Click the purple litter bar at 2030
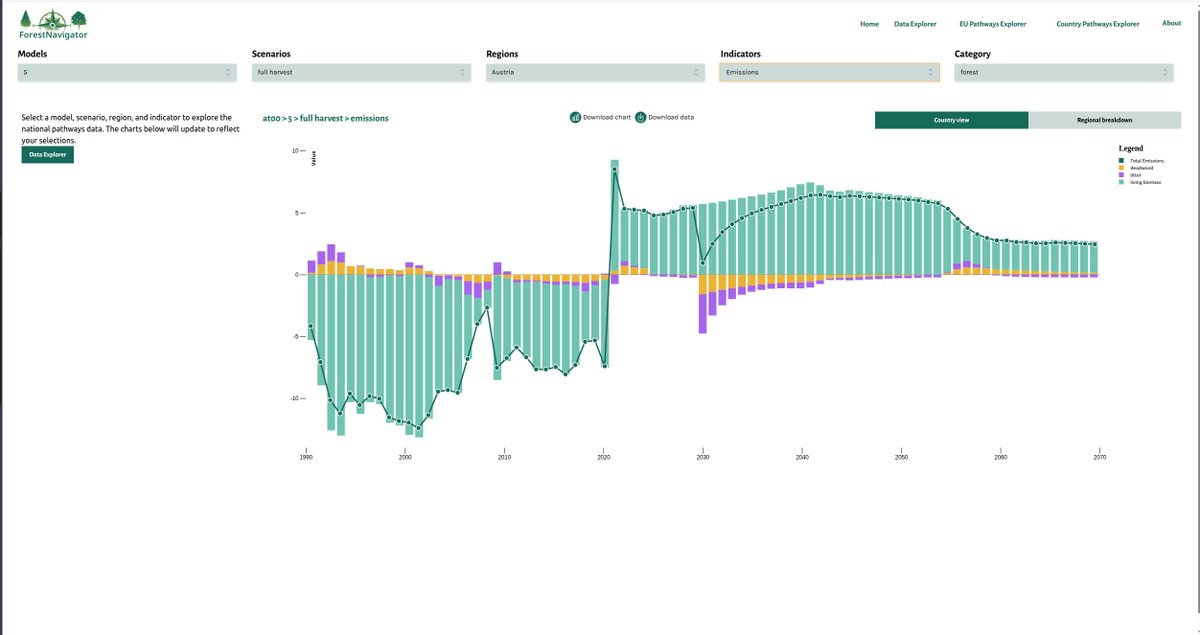The image size is (1200, 635). point(703,313)
